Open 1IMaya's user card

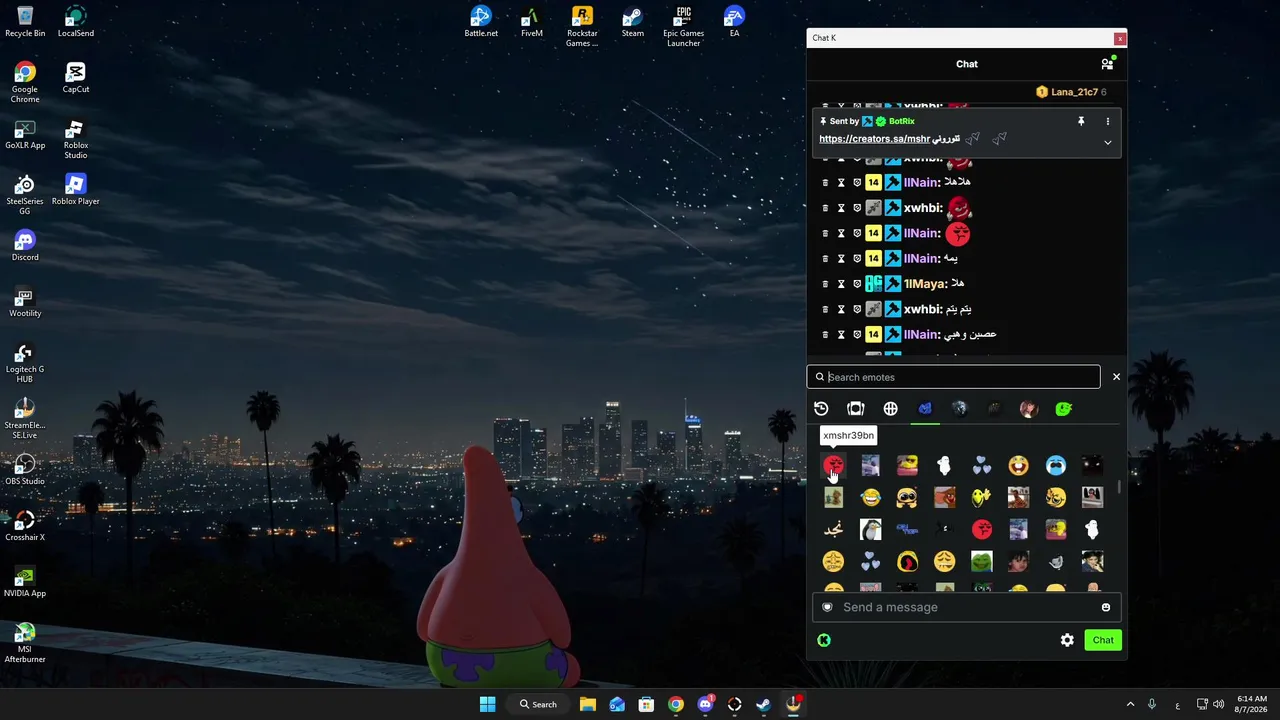(x=925, y=284)
